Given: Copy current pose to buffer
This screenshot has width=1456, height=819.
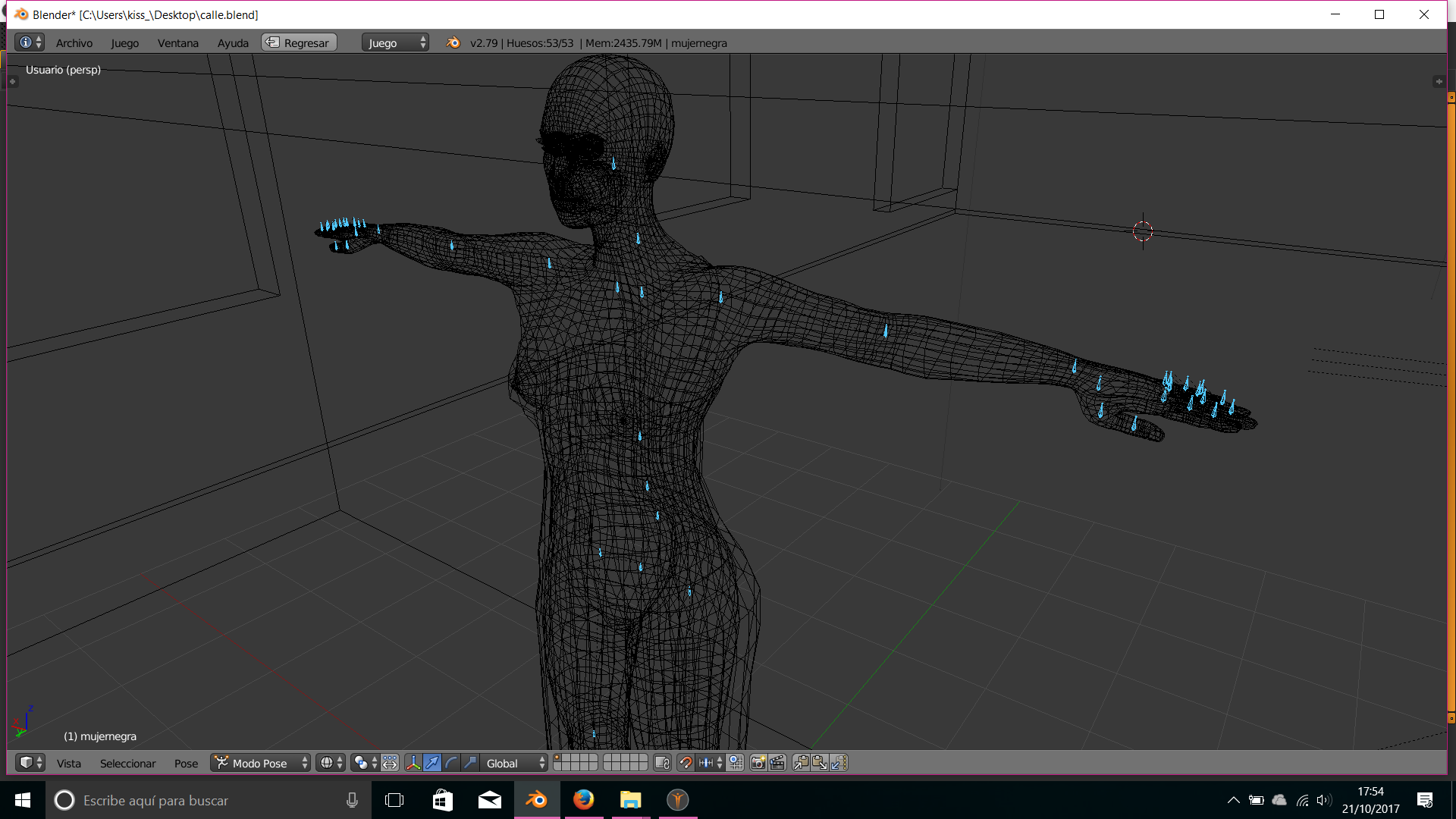Looking at the screenshot, I should [801, 763].
